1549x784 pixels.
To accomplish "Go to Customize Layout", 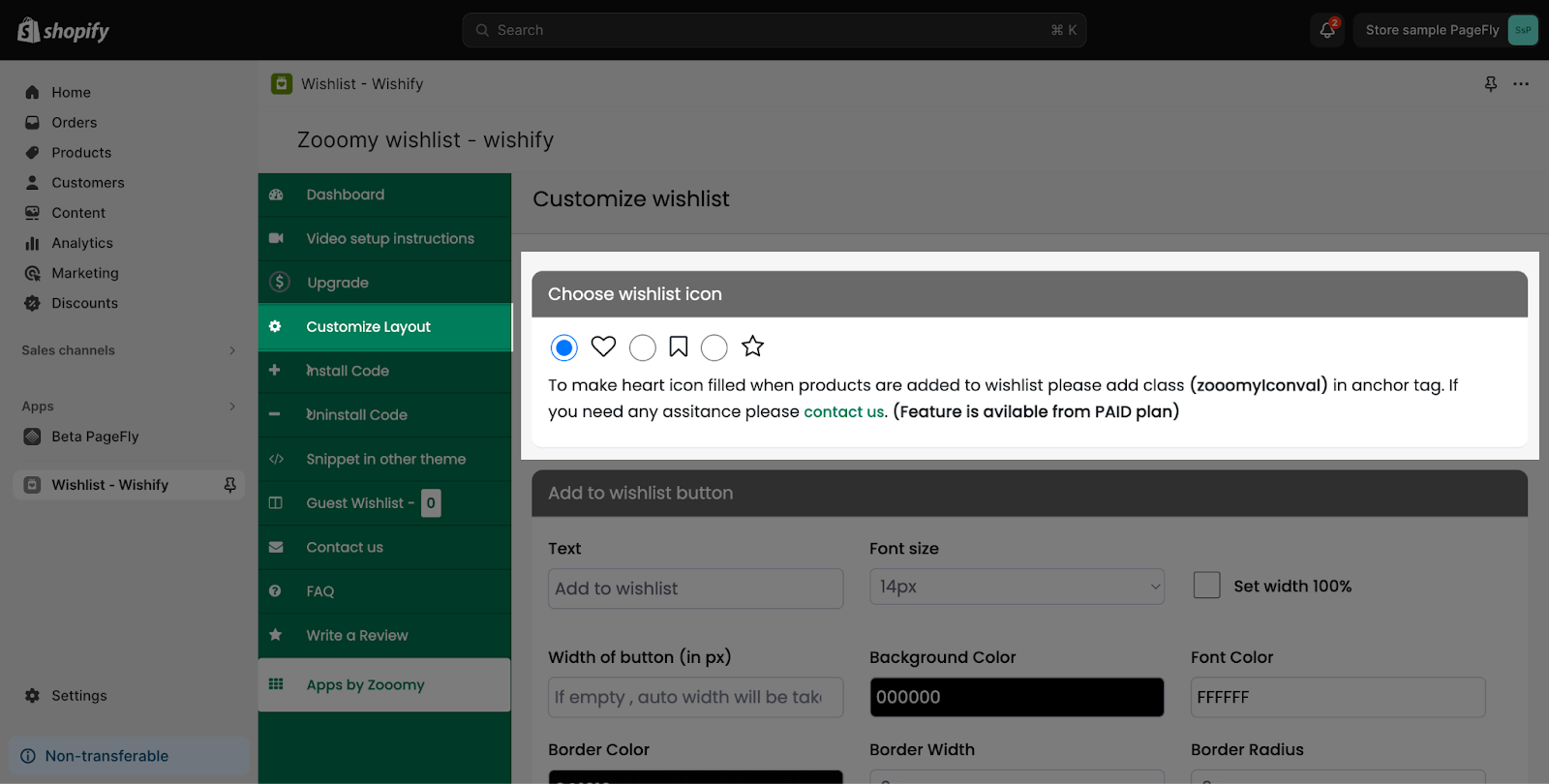I will pos(384,327).
